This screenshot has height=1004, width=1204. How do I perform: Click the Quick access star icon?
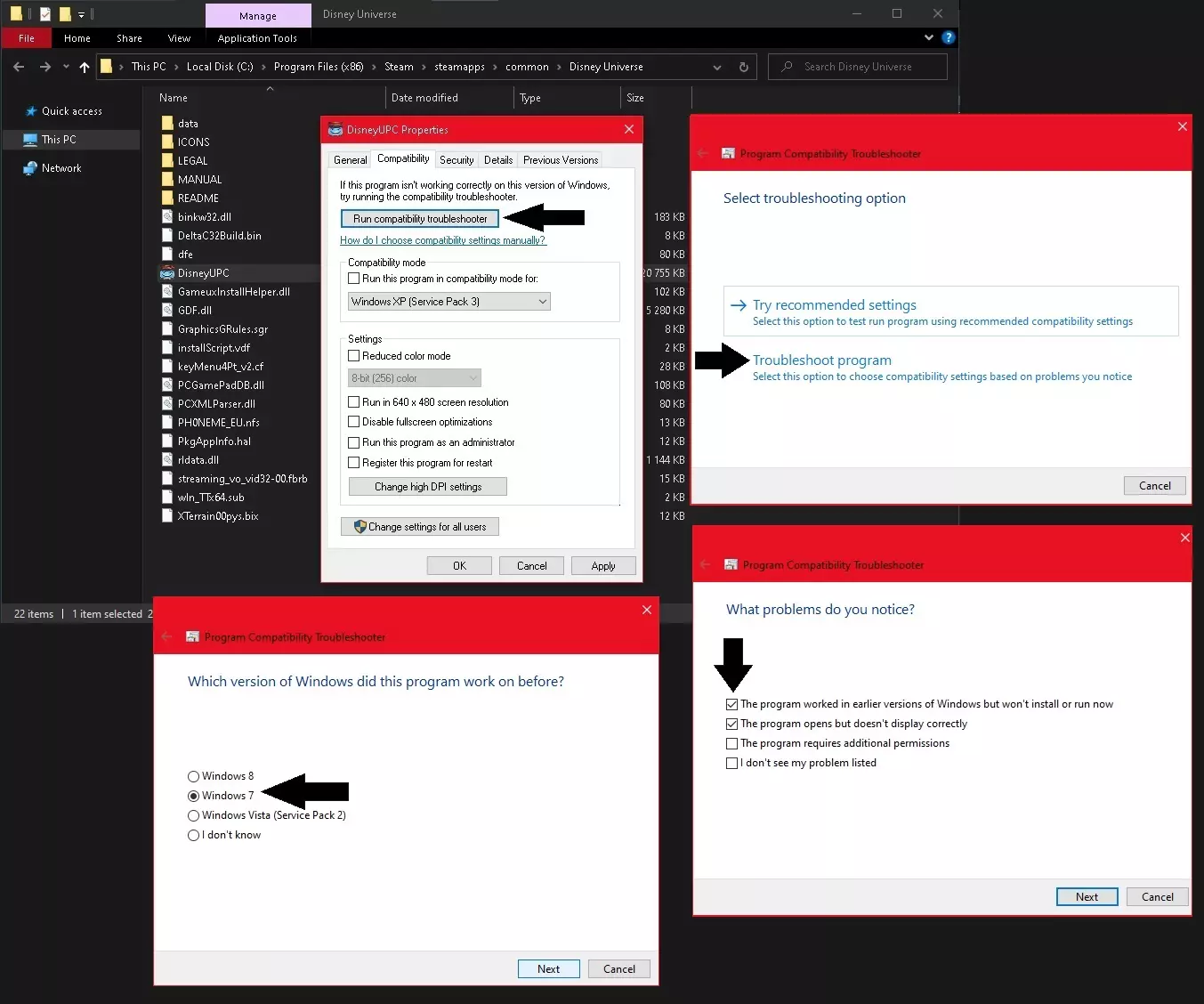click(x=31, y=111)
